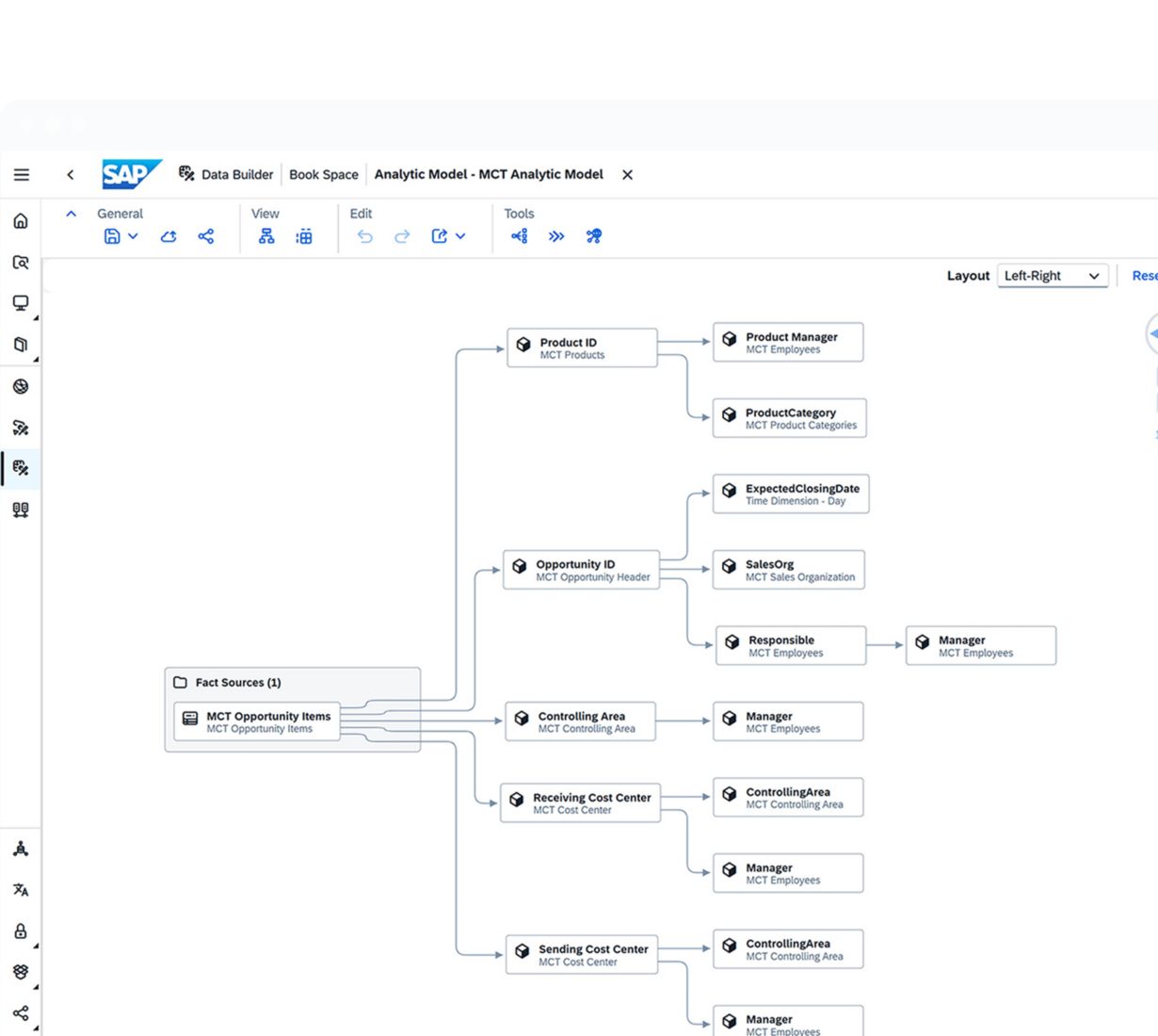This screenshot has height=1036, width=1158.
Task: Click the Translation icon in left sidebar
Action: pyautogui.click(x=21, y=890)
